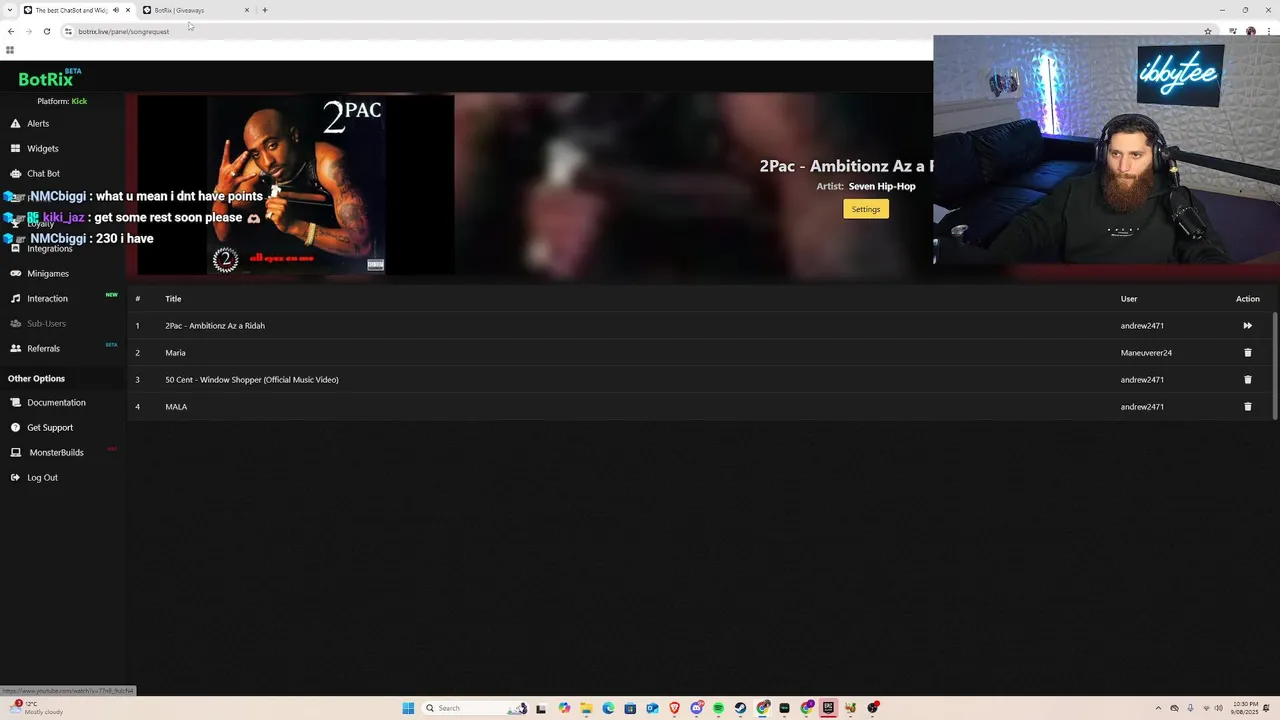
Task: Click the 2Pac album cover thumbnail
Action: pos(296,185)
